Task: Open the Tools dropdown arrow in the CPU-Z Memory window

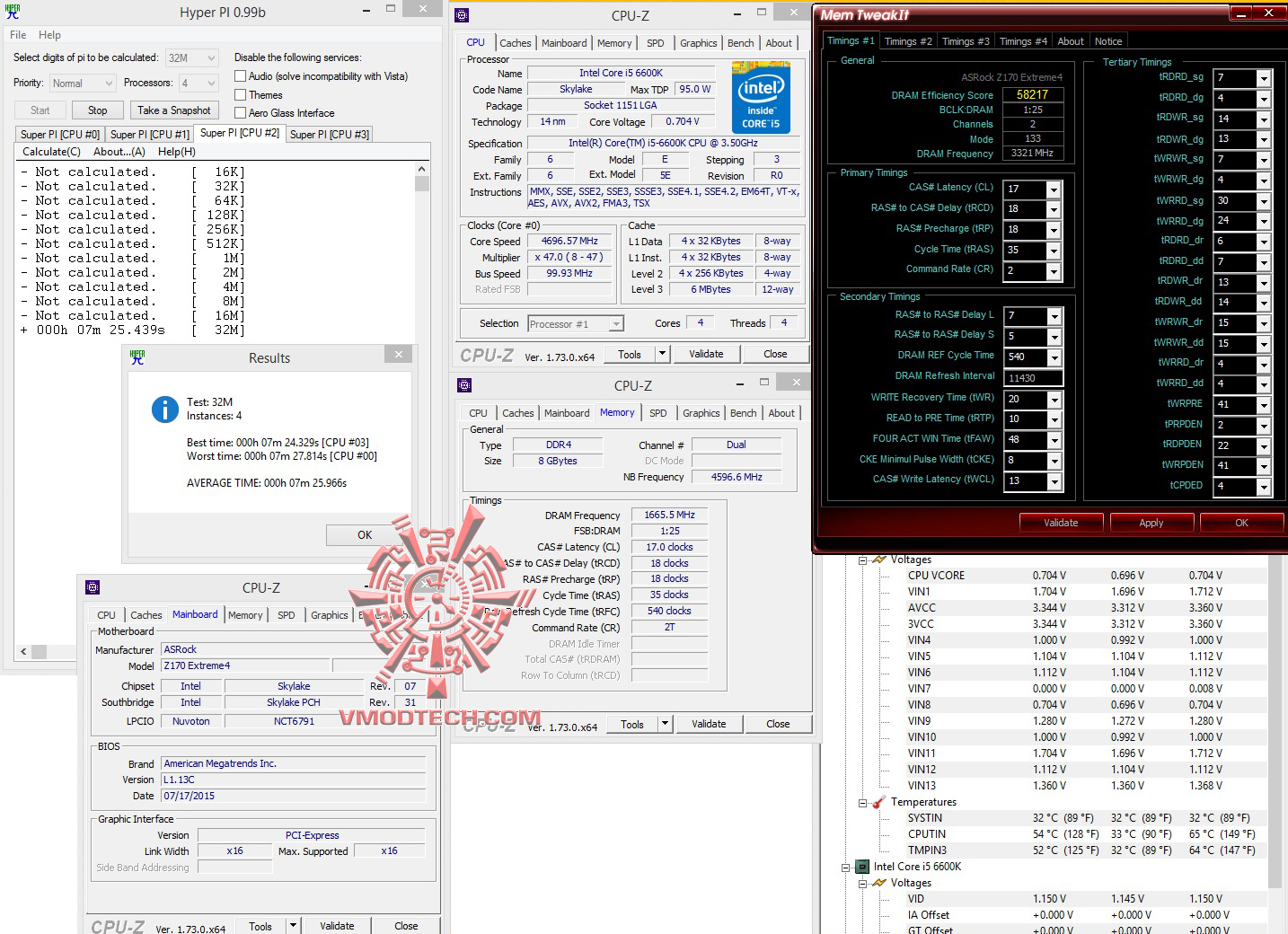Action: tap(666, 724)
